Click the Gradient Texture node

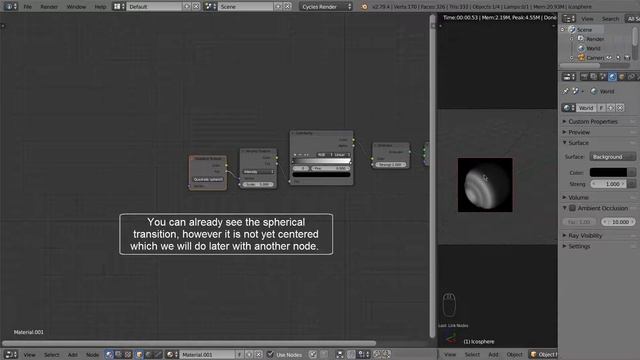(x=208, y=172)
